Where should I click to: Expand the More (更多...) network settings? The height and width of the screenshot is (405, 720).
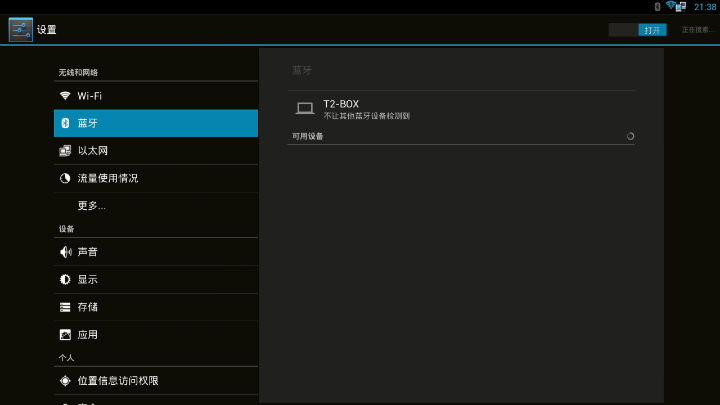tap(92, 206)
